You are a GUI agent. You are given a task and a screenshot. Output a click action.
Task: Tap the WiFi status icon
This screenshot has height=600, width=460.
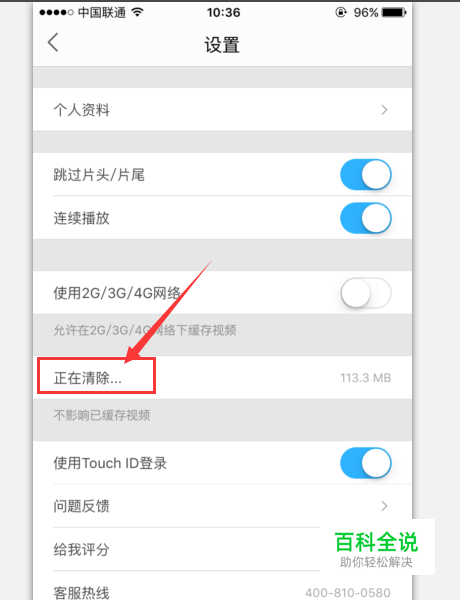pyautogui.click(x=137, y=12)
